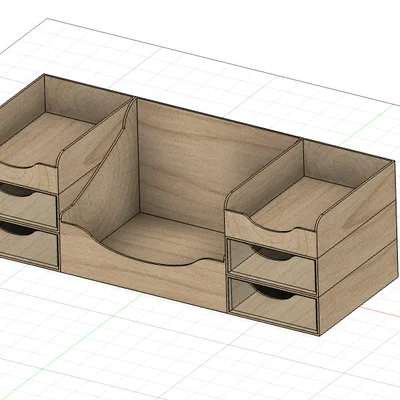Select the right outer side panel
This screenshot has height=400, width=400.
click(x=358, y=248)
